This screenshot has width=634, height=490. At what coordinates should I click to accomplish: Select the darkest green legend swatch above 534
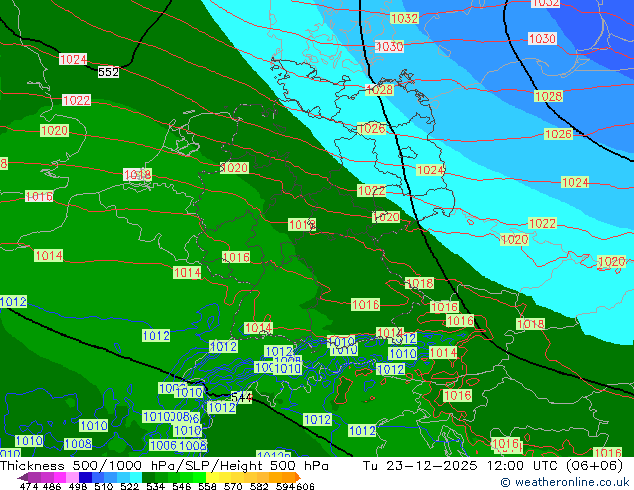[x=148, y=477]
